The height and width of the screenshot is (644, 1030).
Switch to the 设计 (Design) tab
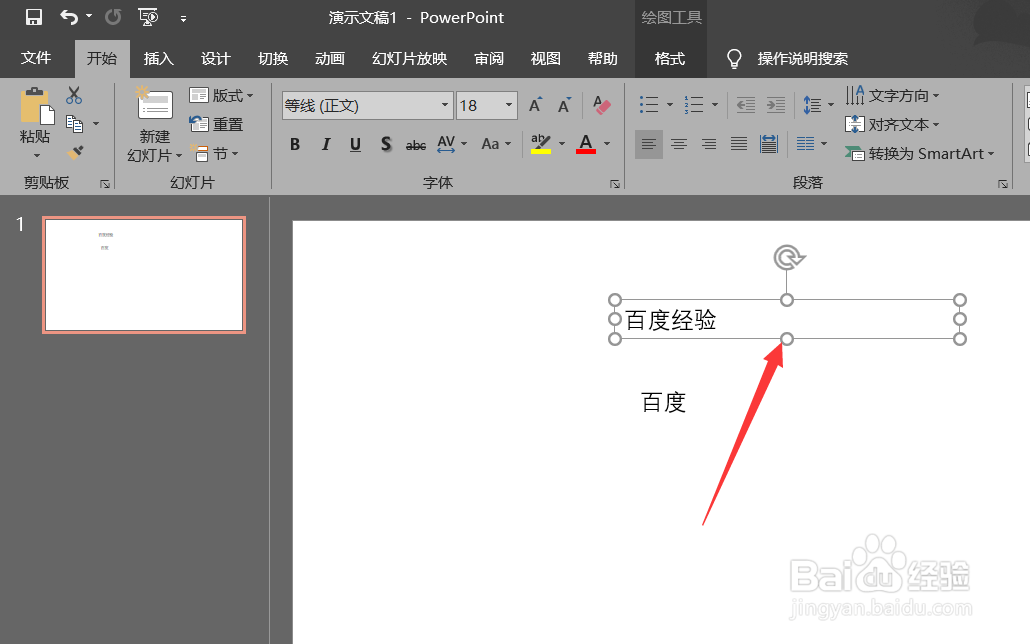pos(215,58)
